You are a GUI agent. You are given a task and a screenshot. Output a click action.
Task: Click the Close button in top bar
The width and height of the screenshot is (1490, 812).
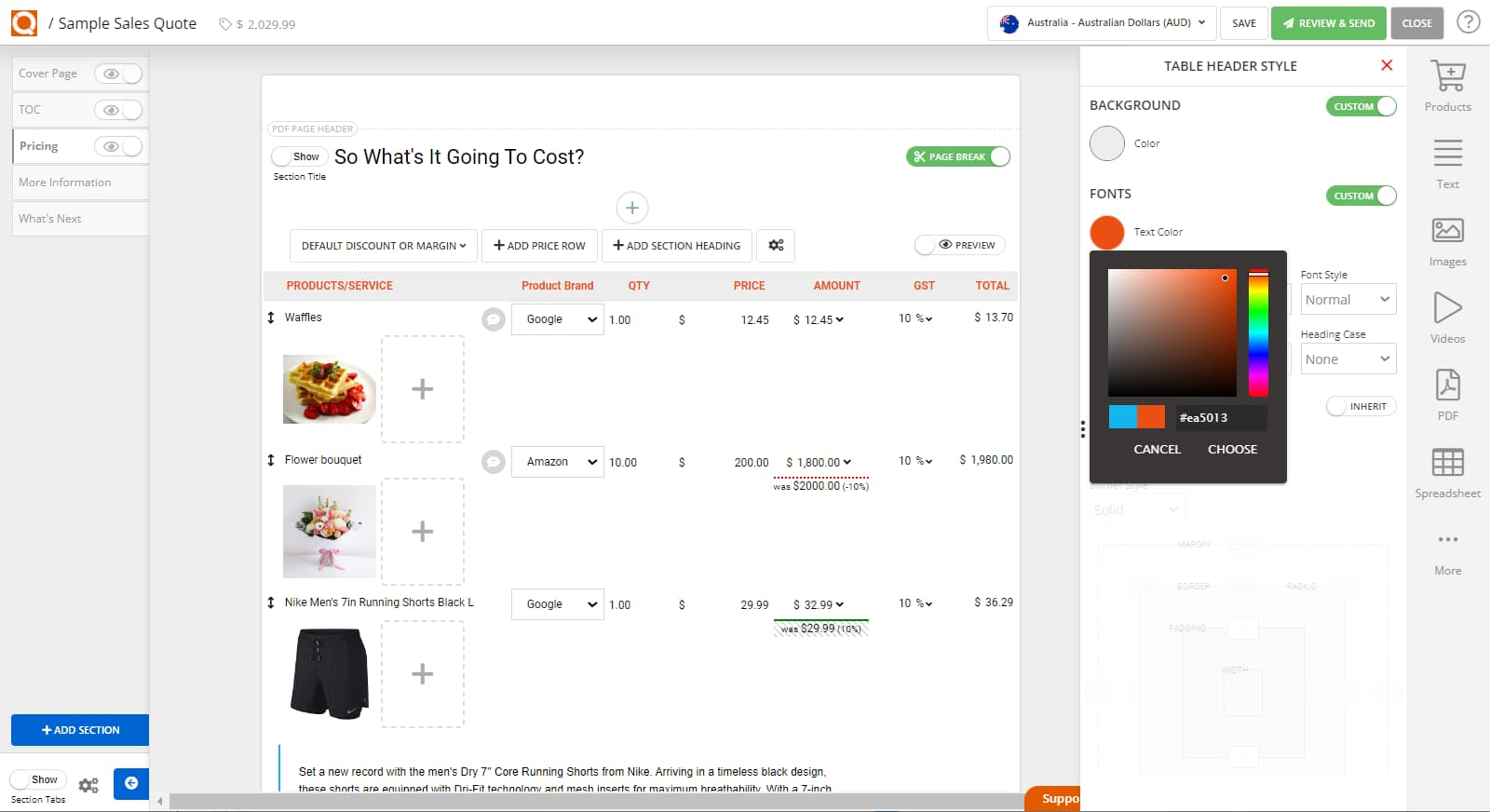coord(1416,23)
